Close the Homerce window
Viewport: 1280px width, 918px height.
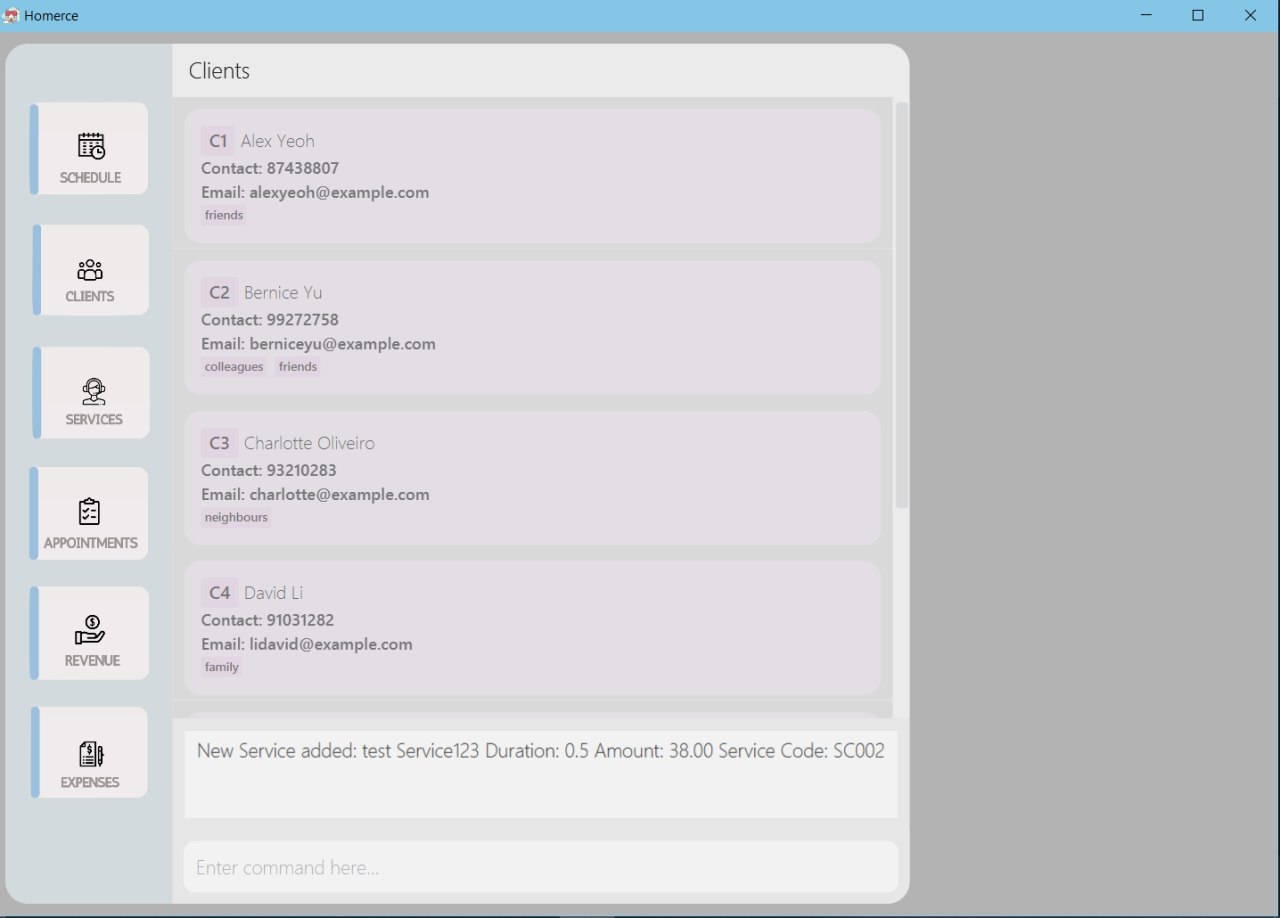(1250, 15)
